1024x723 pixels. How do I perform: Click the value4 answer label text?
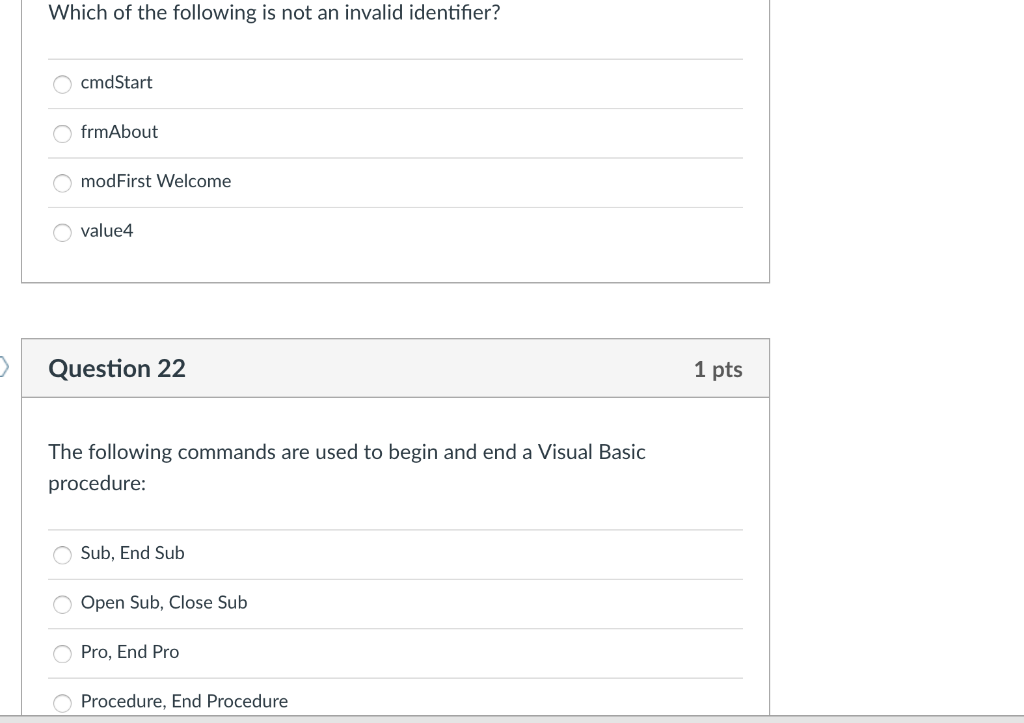[106, 231]
